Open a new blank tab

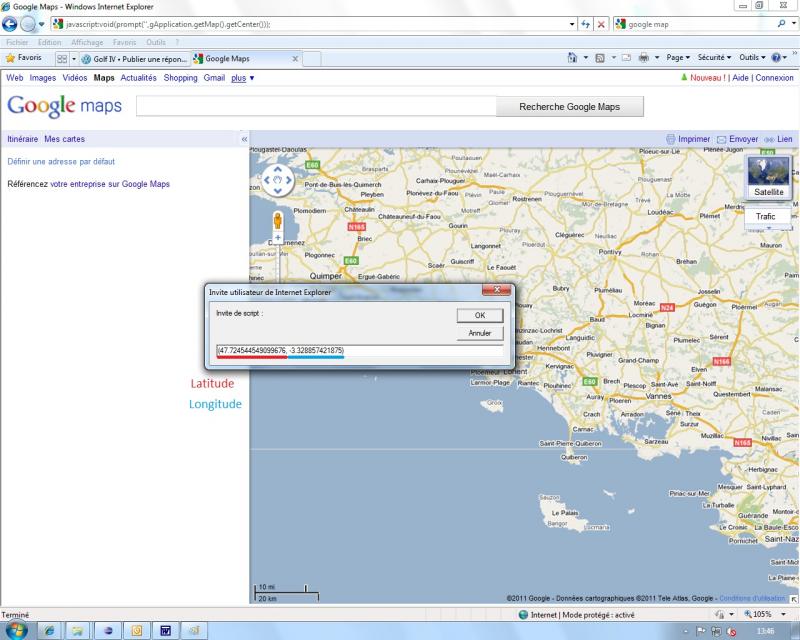[312, 59]
